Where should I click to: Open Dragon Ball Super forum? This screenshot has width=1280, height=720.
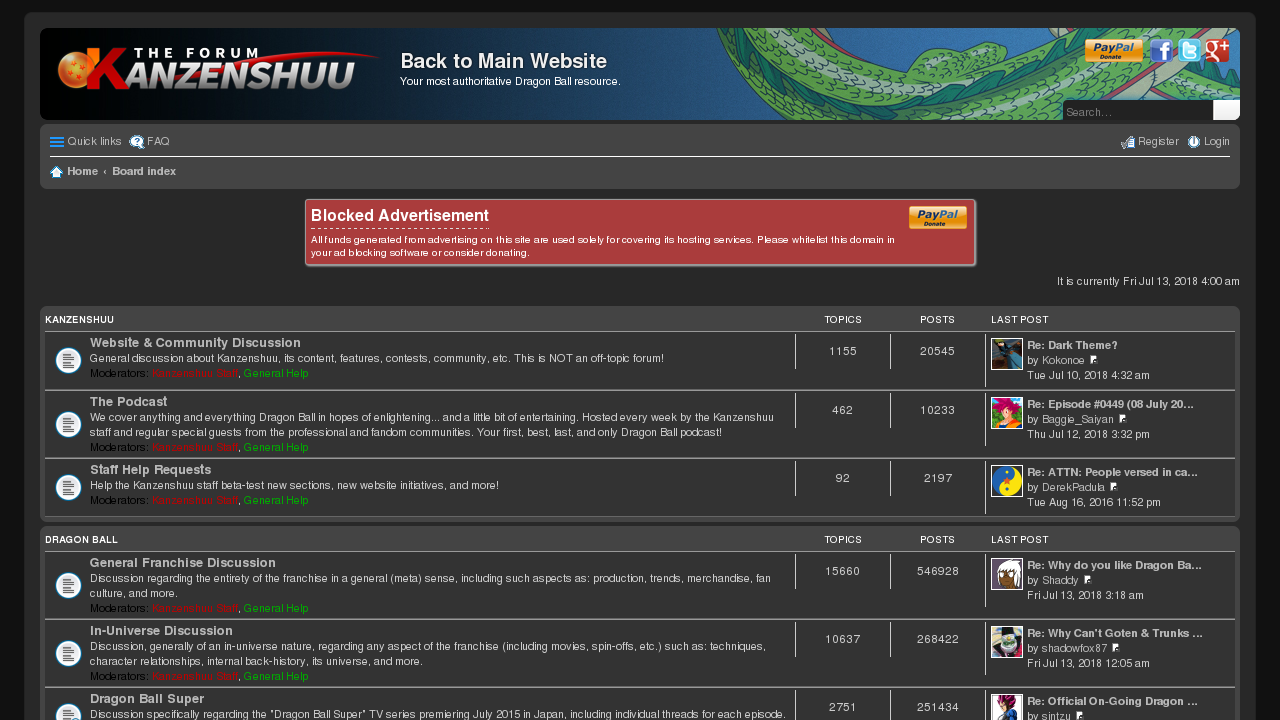[x=147, y=699]
